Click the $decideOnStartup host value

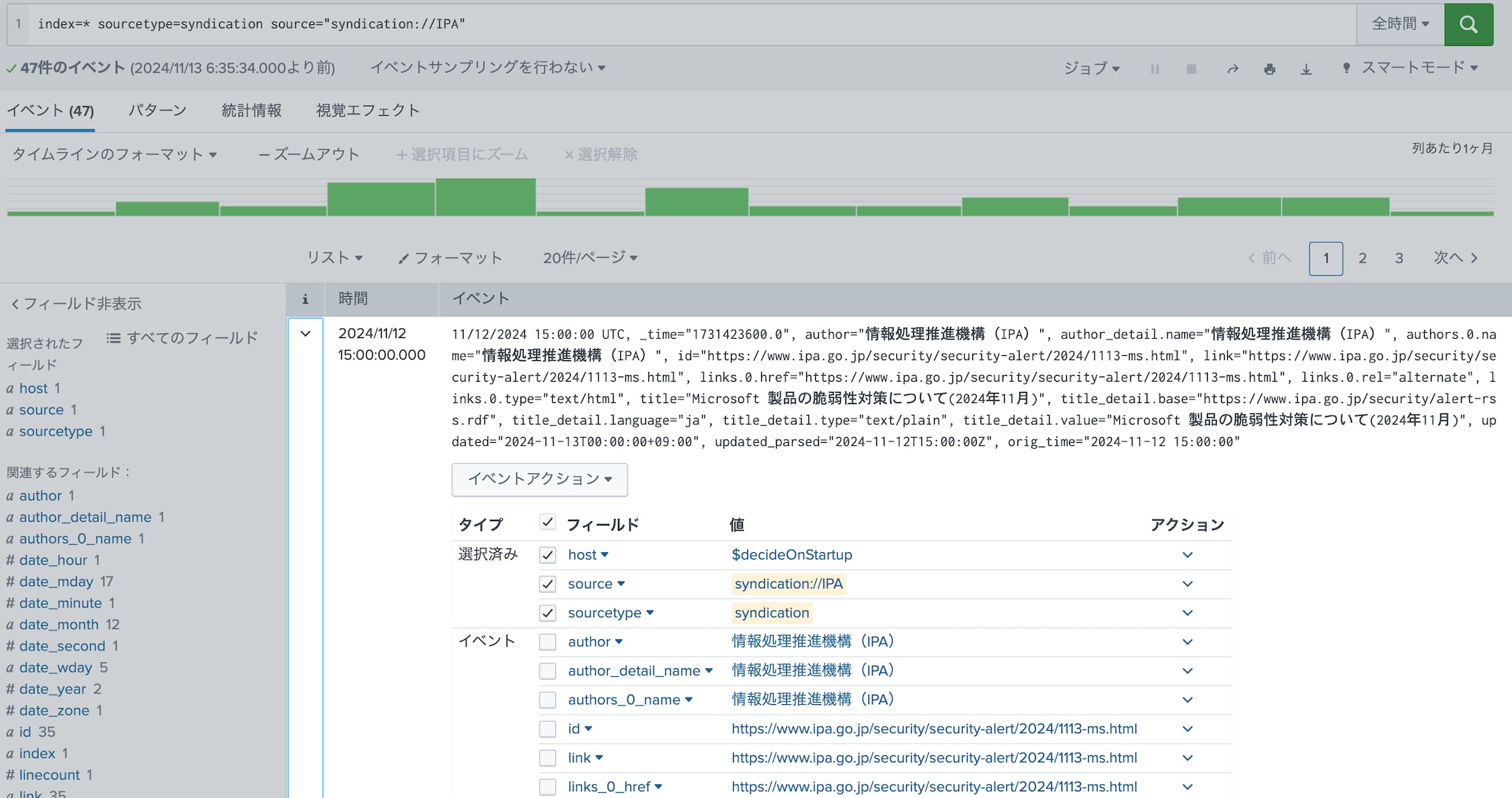791,555
